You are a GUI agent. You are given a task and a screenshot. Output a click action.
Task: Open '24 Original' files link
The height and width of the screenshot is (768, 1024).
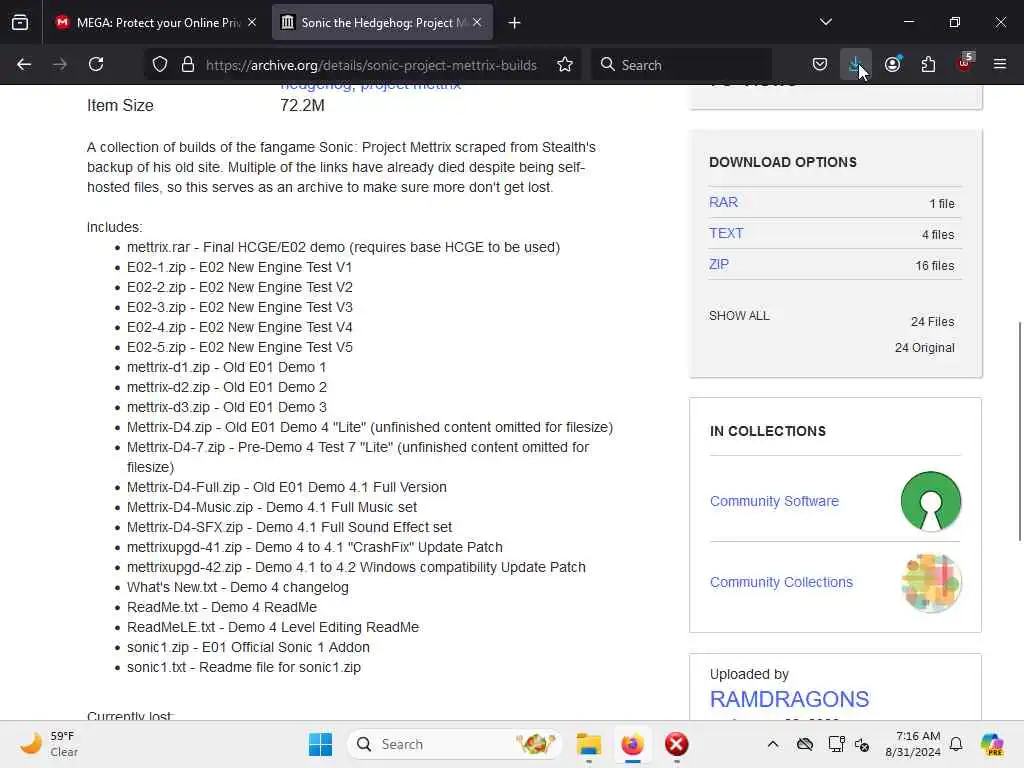click(x=925, y=348)
